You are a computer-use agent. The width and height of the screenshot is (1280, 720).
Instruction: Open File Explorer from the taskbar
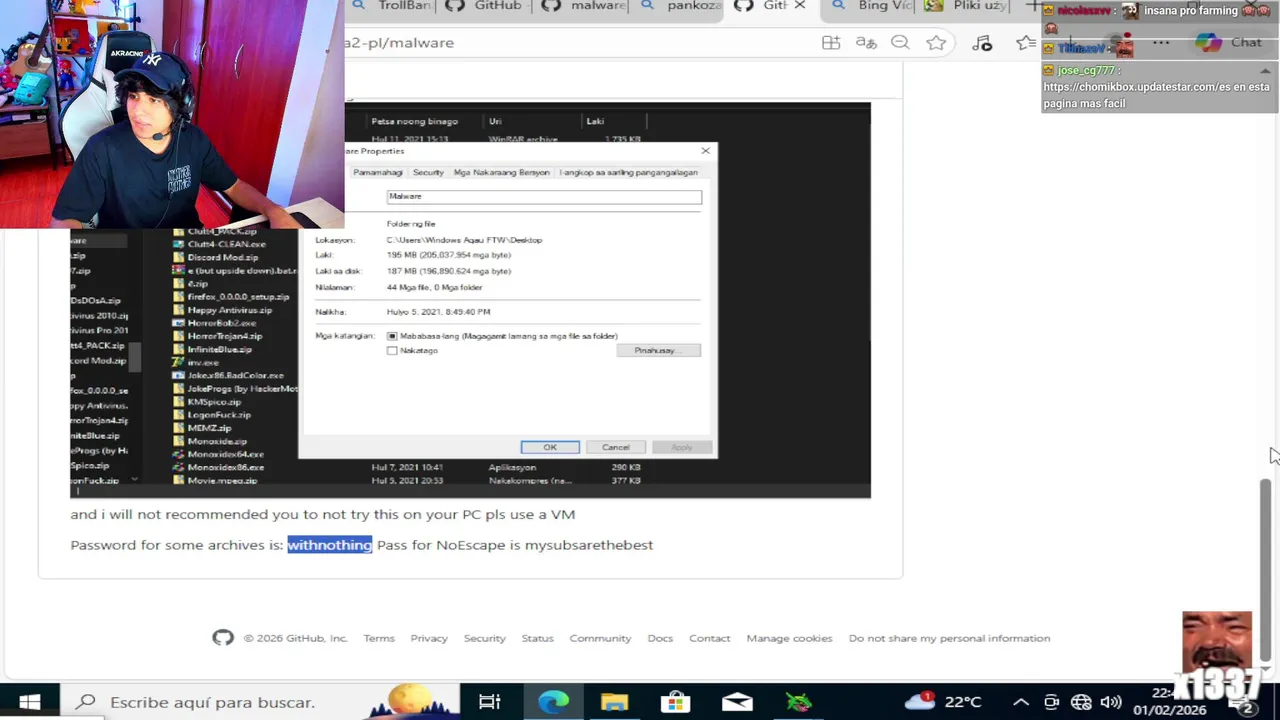coord(614,702)
